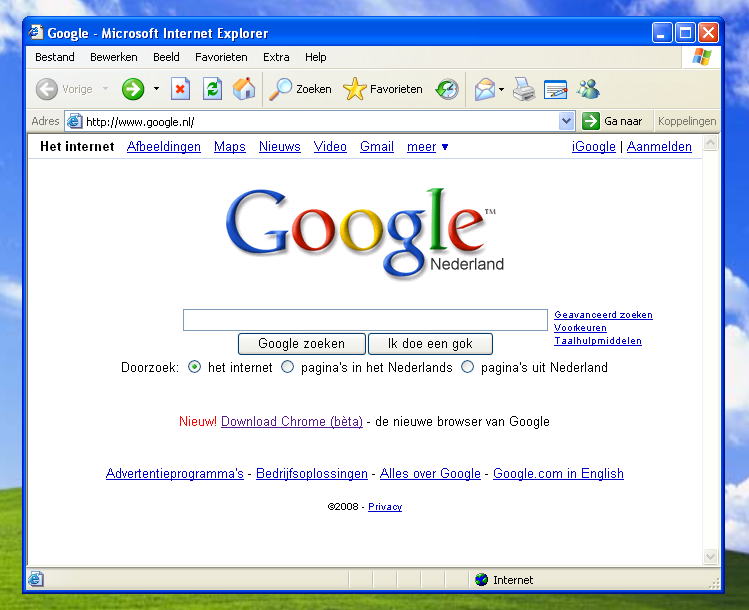The width and height of the screenshot is (749, 610).
Task: Follow the 'Download Chrome (bèta)' link
Action: (x=291, y=422)
